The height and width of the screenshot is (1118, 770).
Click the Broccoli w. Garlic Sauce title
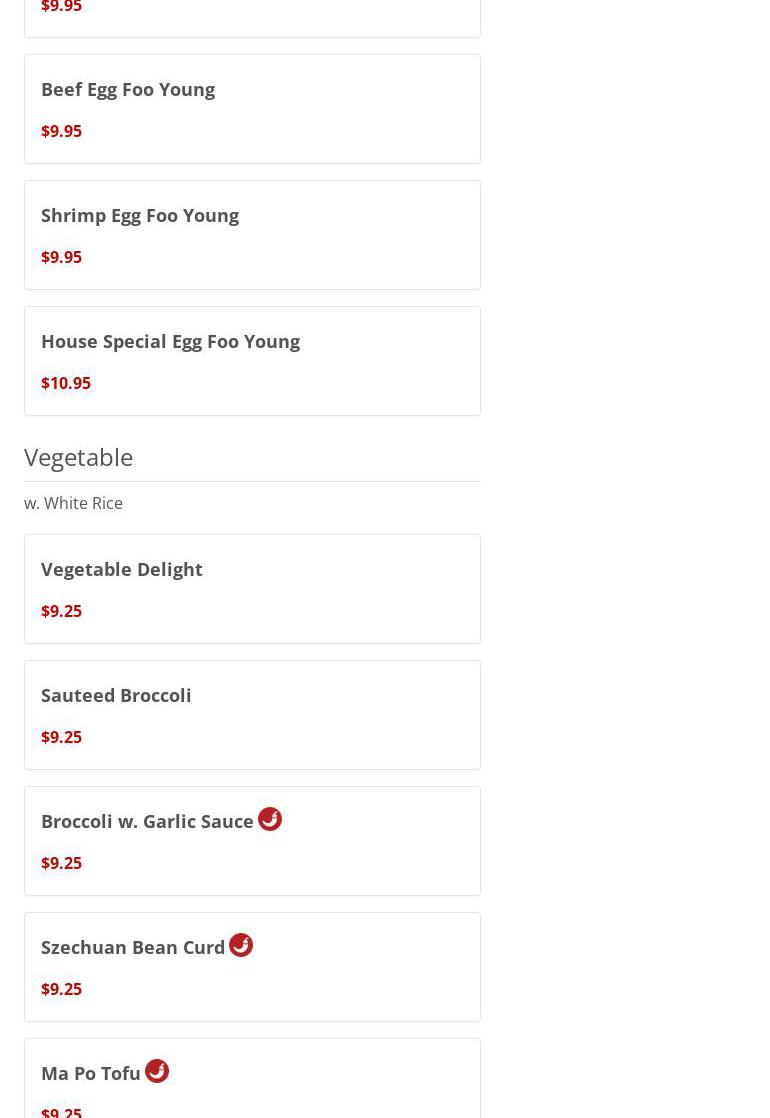[147, 821]
